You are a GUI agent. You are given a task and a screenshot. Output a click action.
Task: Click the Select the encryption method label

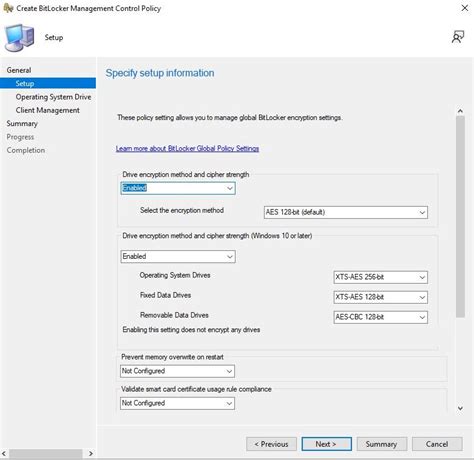(x=182, y=210)
